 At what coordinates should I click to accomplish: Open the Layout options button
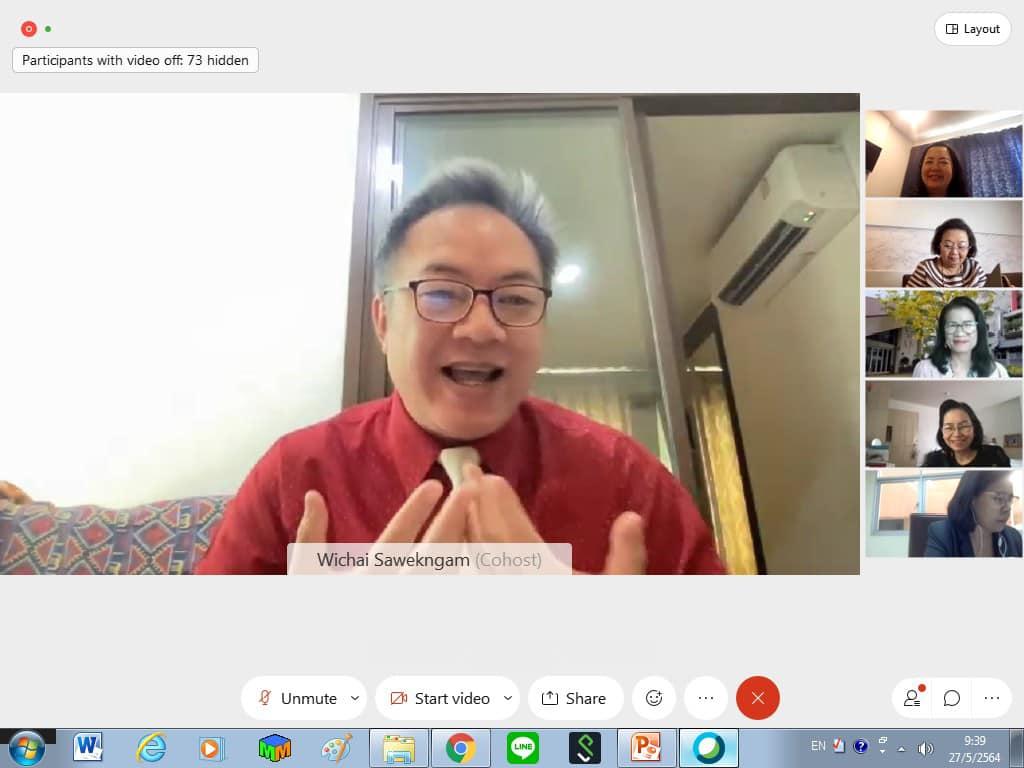pos(972,29)
